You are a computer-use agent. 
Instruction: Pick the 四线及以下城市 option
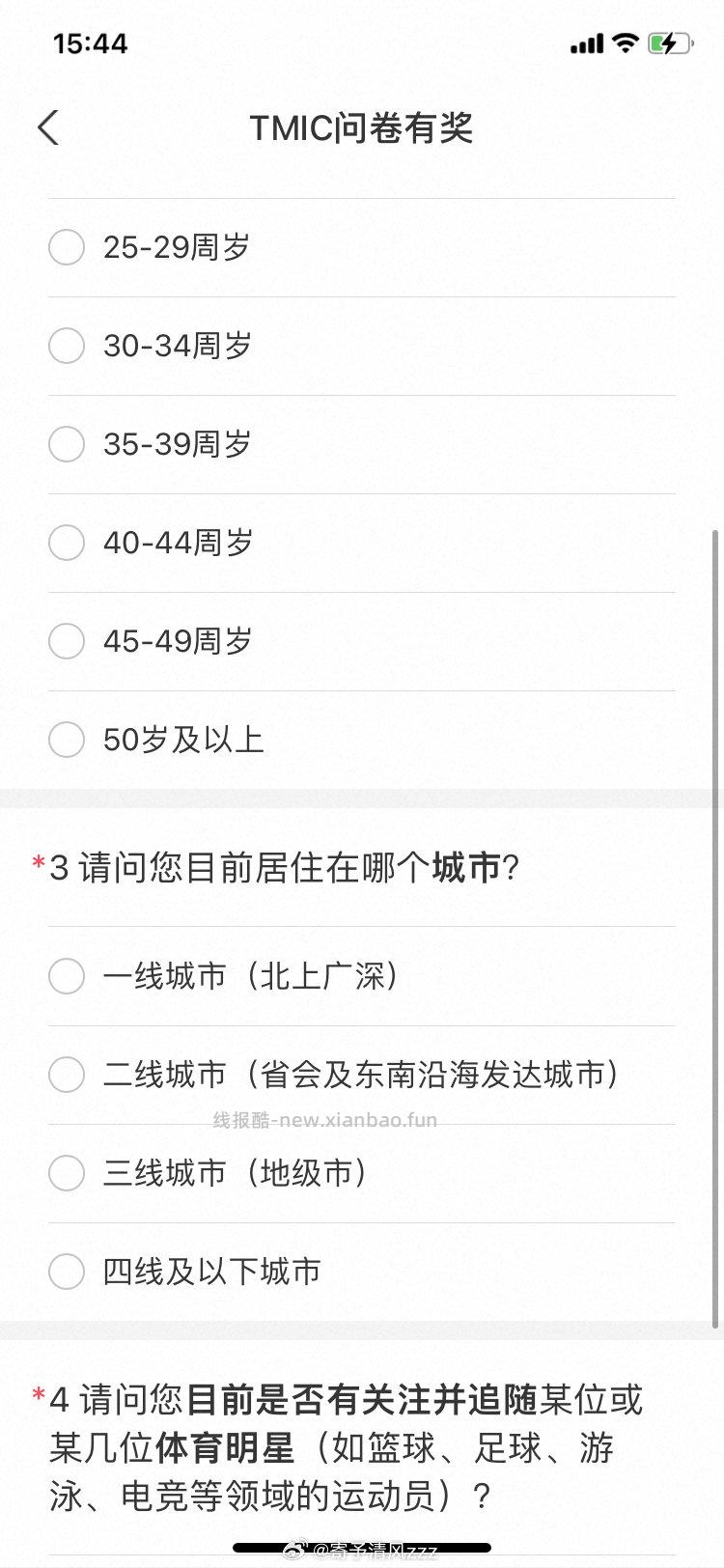(x=67, y=1272)
